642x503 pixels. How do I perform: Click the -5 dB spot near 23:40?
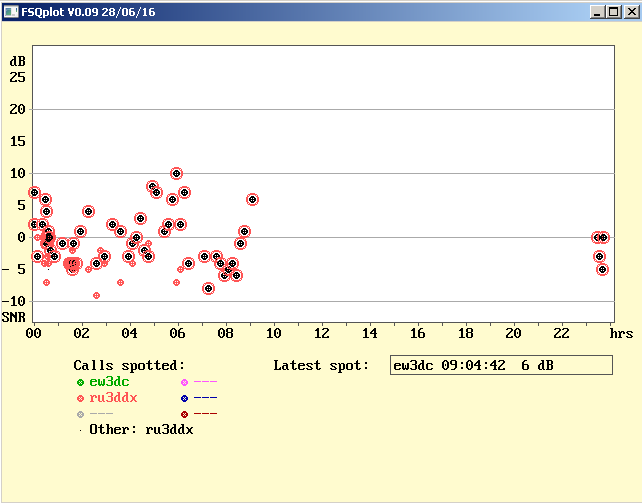point(602,270)
